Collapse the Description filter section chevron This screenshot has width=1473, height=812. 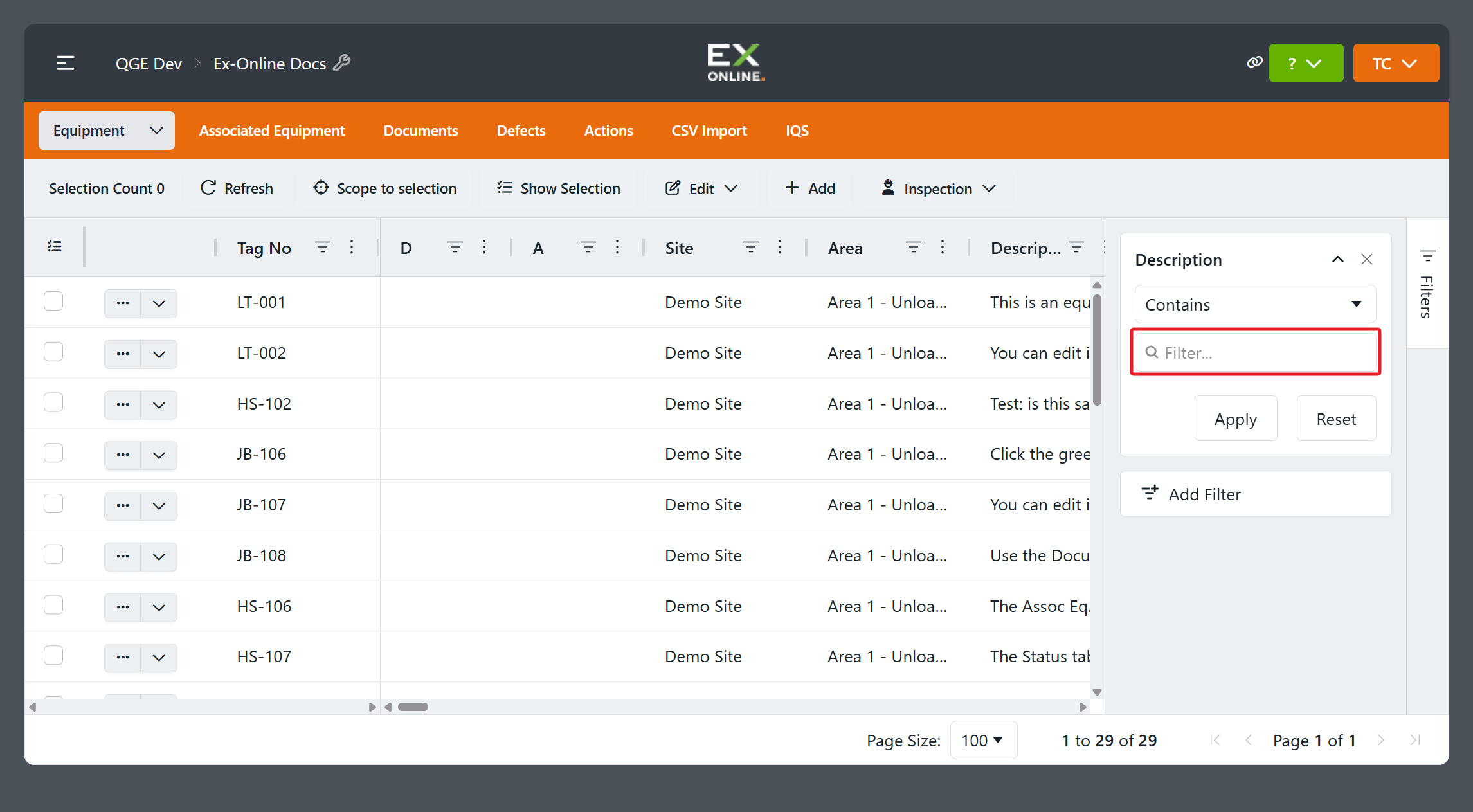1338,259
